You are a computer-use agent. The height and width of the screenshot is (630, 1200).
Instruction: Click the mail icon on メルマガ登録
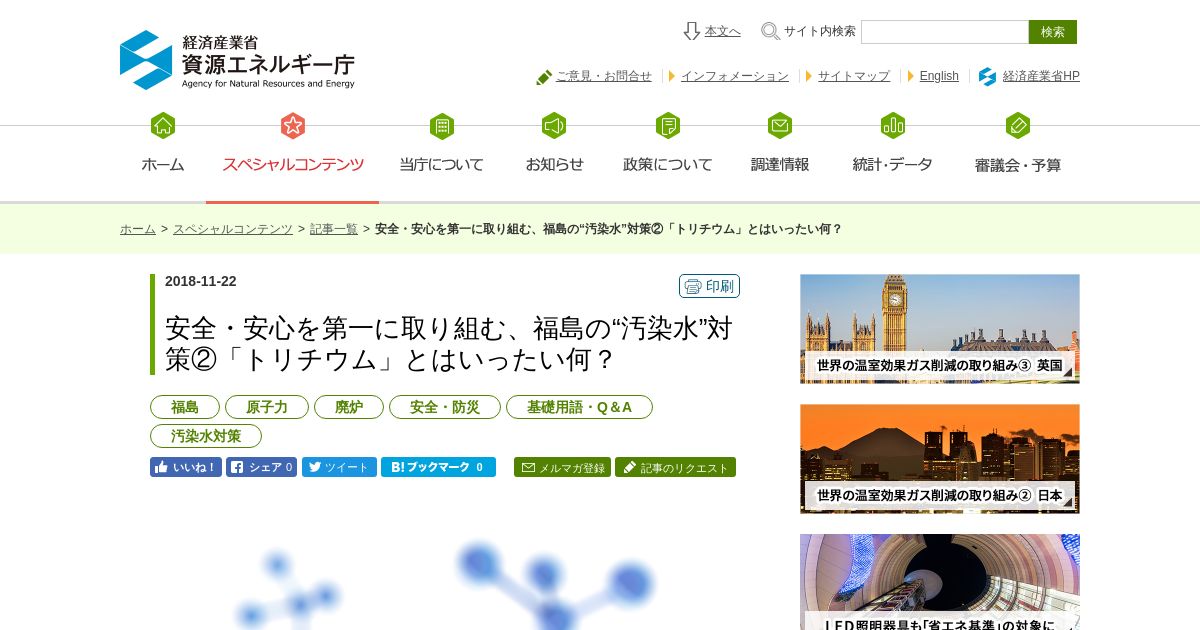528,467
